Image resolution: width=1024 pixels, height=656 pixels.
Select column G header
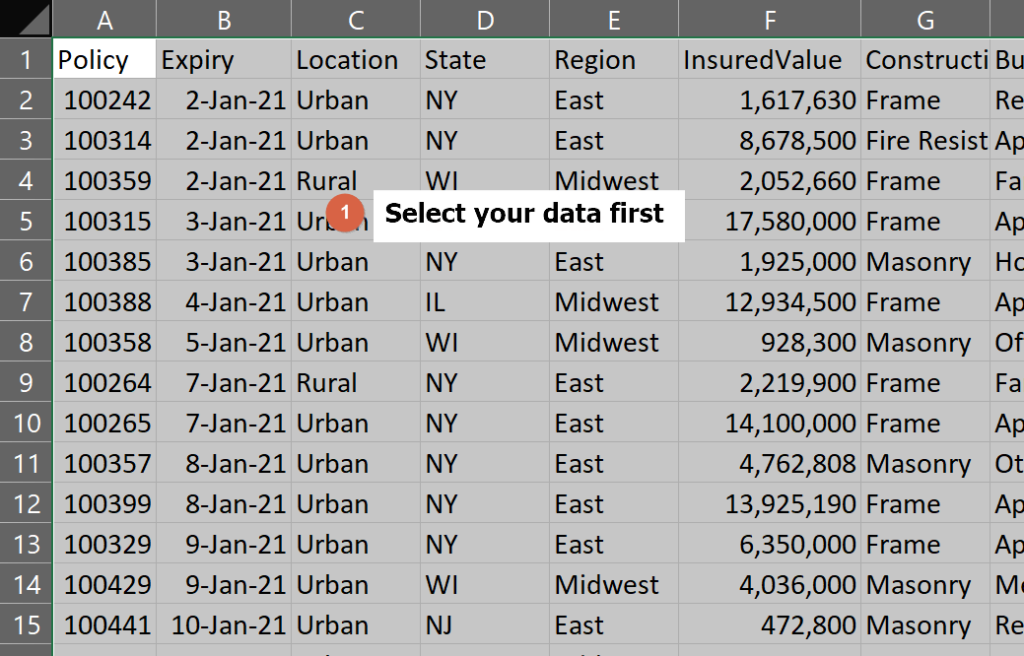pyautogui.click(x=925, y=18)
